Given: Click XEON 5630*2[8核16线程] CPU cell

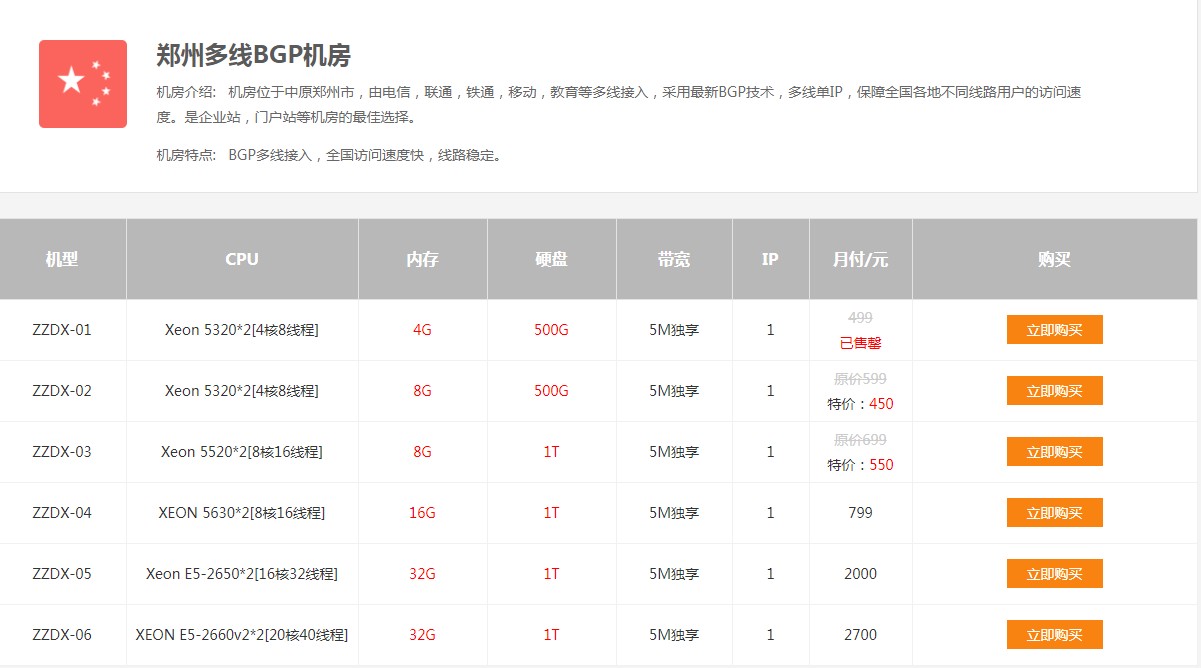Looking at the screenshot, I should (x=242, y=513).
